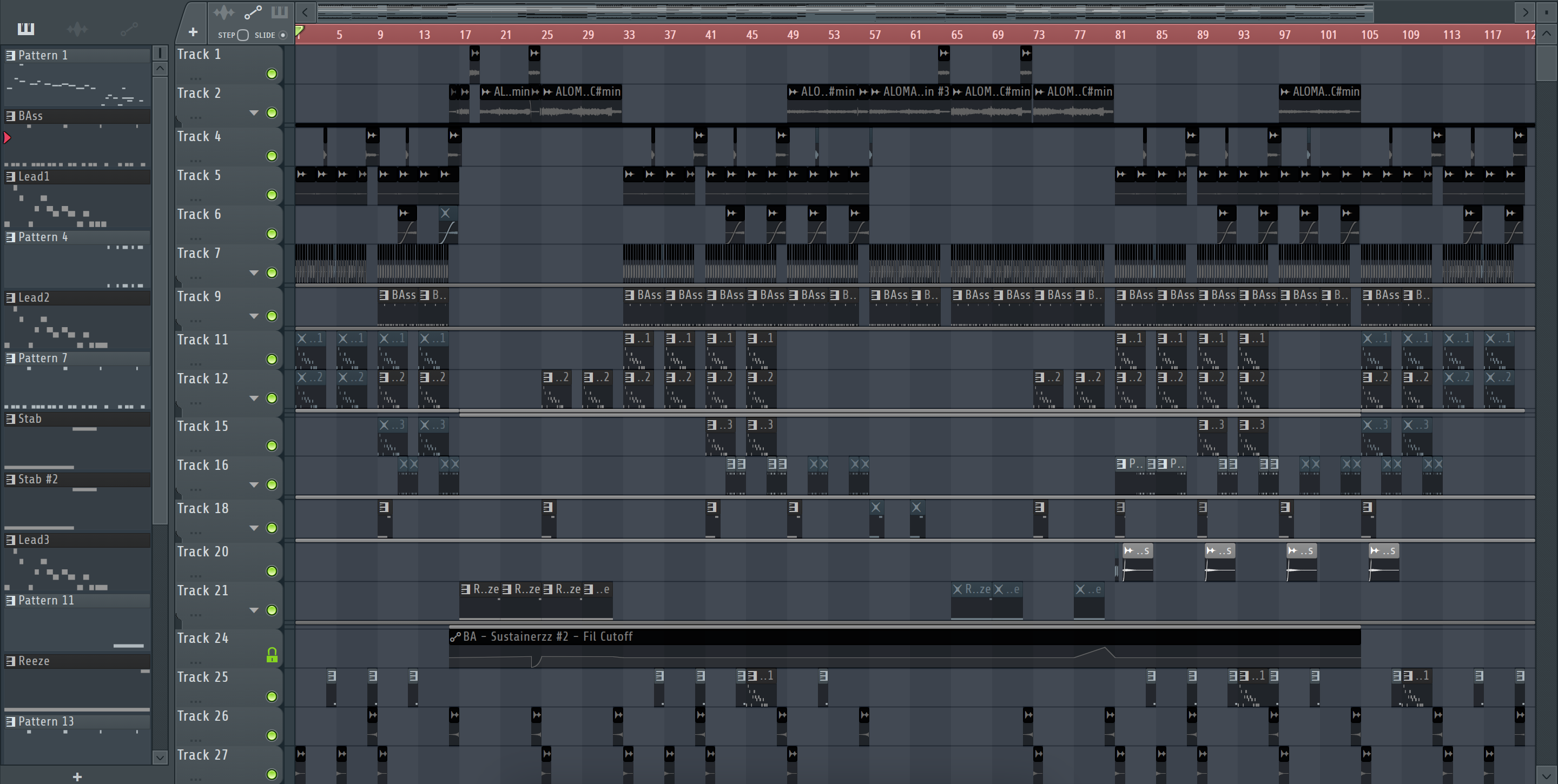Collapse Track 18 group arrow
1558x784 pixels.
click(x=254, y=528)
